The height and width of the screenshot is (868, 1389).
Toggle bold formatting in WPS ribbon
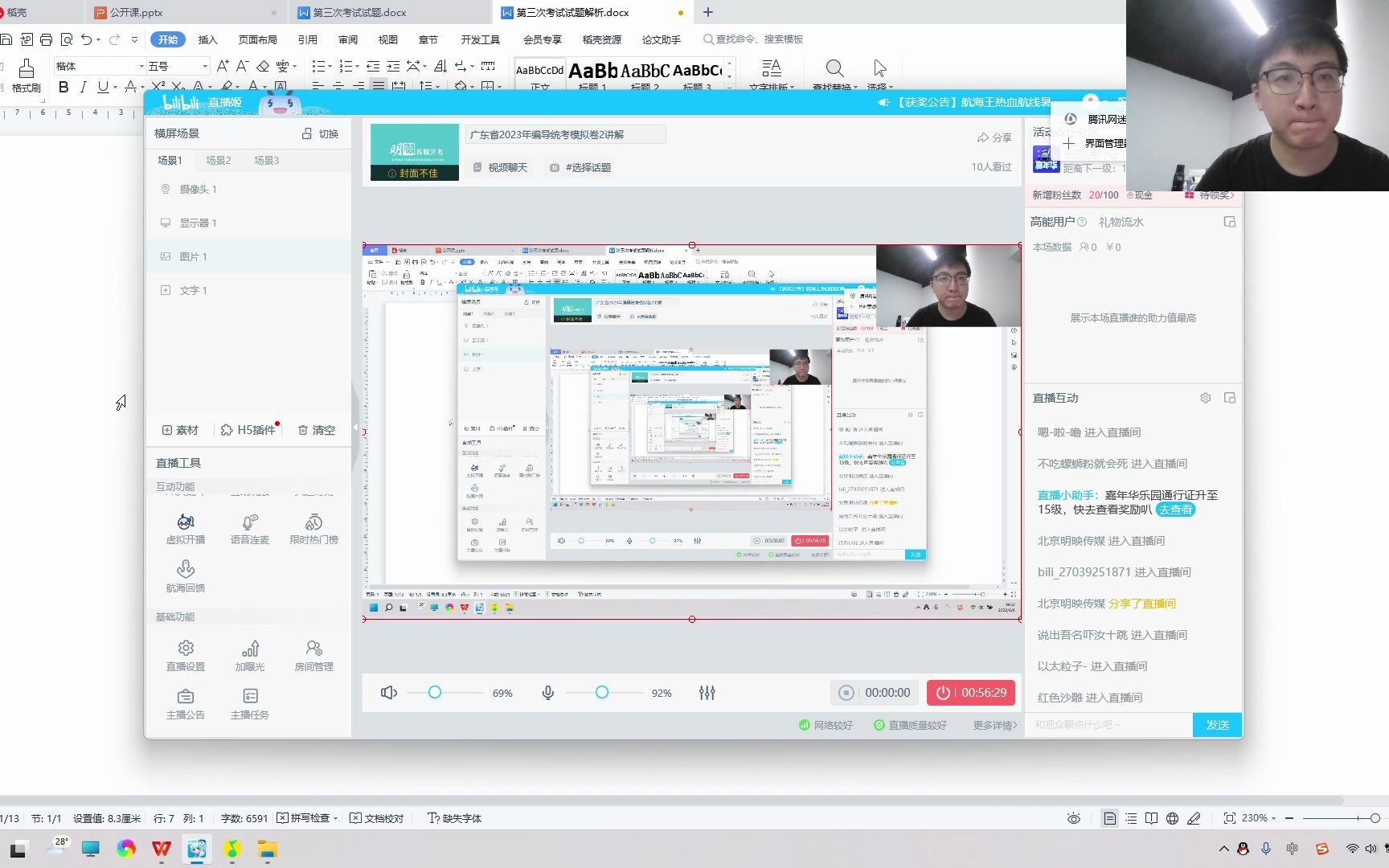tap(64, 87)
